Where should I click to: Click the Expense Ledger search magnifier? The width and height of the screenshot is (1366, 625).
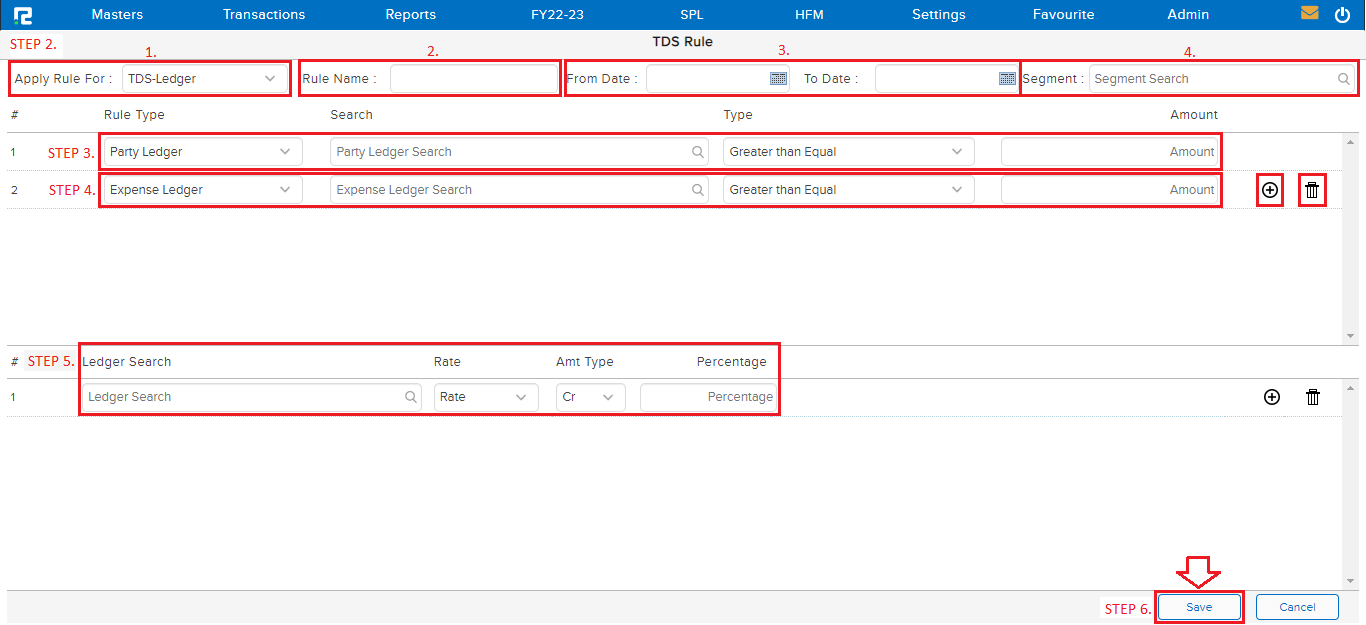pyautogui.click(x=698, y=189)
